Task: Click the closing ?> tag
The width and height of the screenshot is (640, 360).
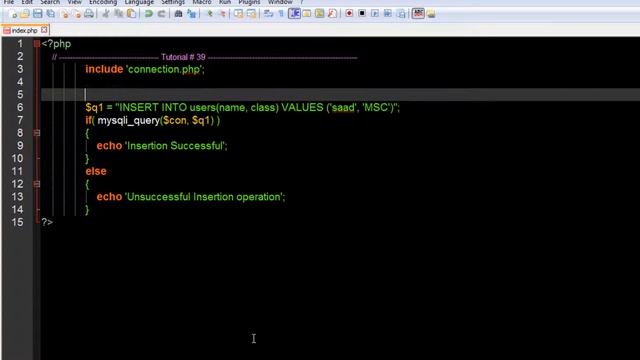Action: (47, 222)
